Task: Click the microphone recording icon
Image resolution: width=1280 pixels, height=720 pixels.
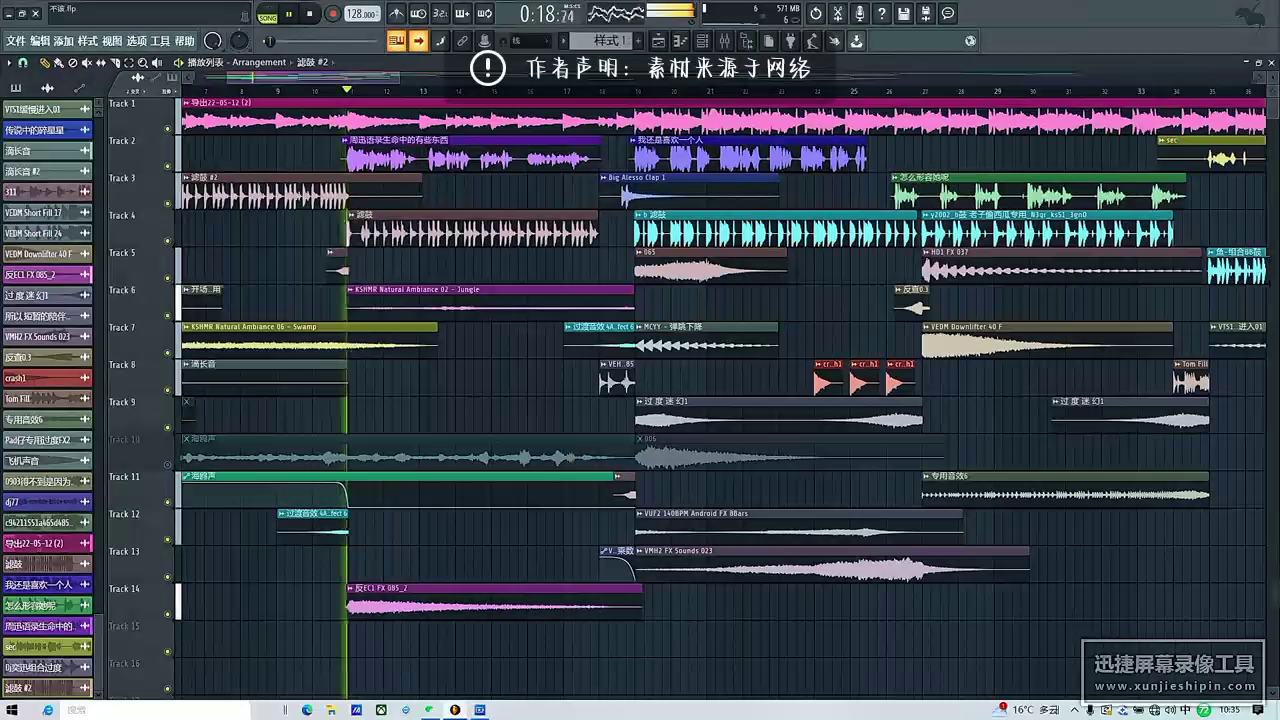Action: [859, 14]
